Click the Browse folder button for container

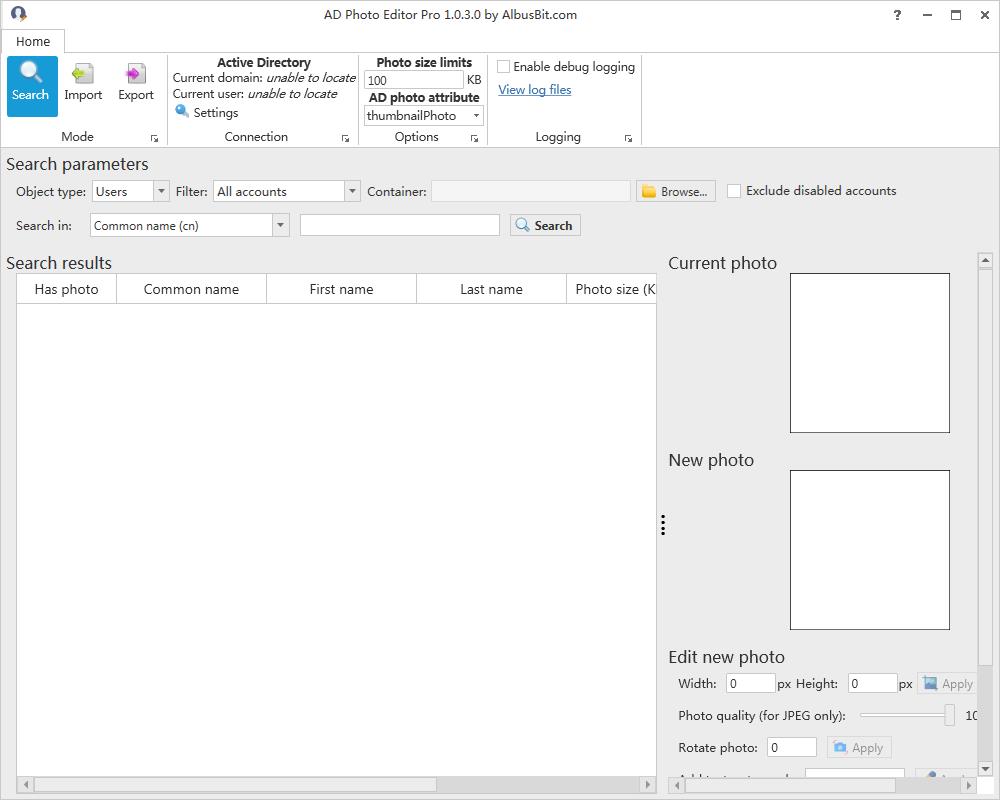[x=675, y=191]
